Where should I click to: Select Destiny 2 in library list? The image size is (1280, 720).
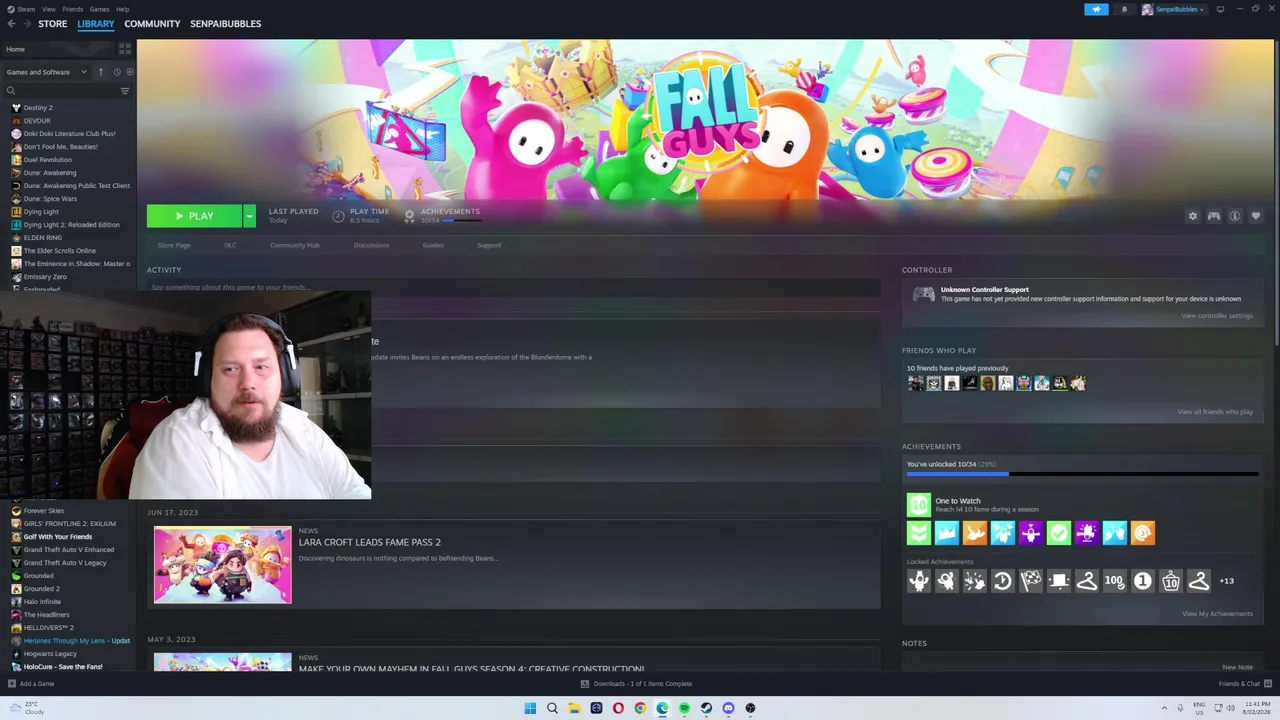point(38,108)
